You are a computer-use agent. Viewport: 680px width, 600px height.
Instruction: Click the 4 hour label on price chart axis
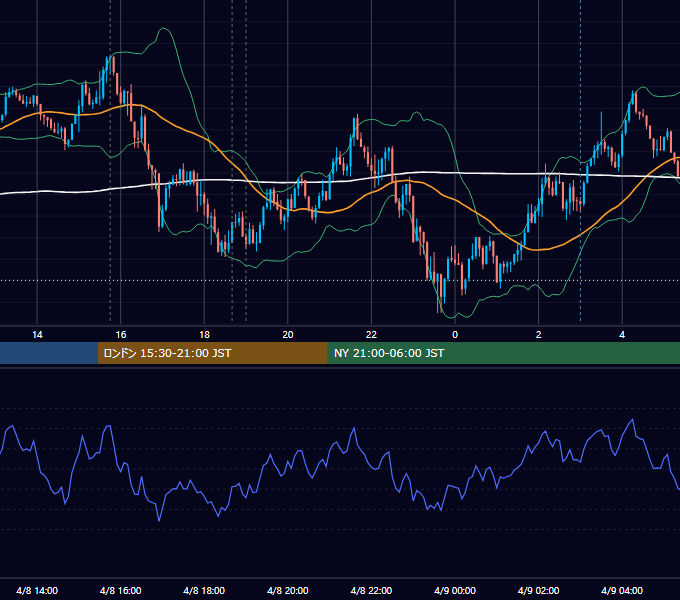(x=622, y=335)
